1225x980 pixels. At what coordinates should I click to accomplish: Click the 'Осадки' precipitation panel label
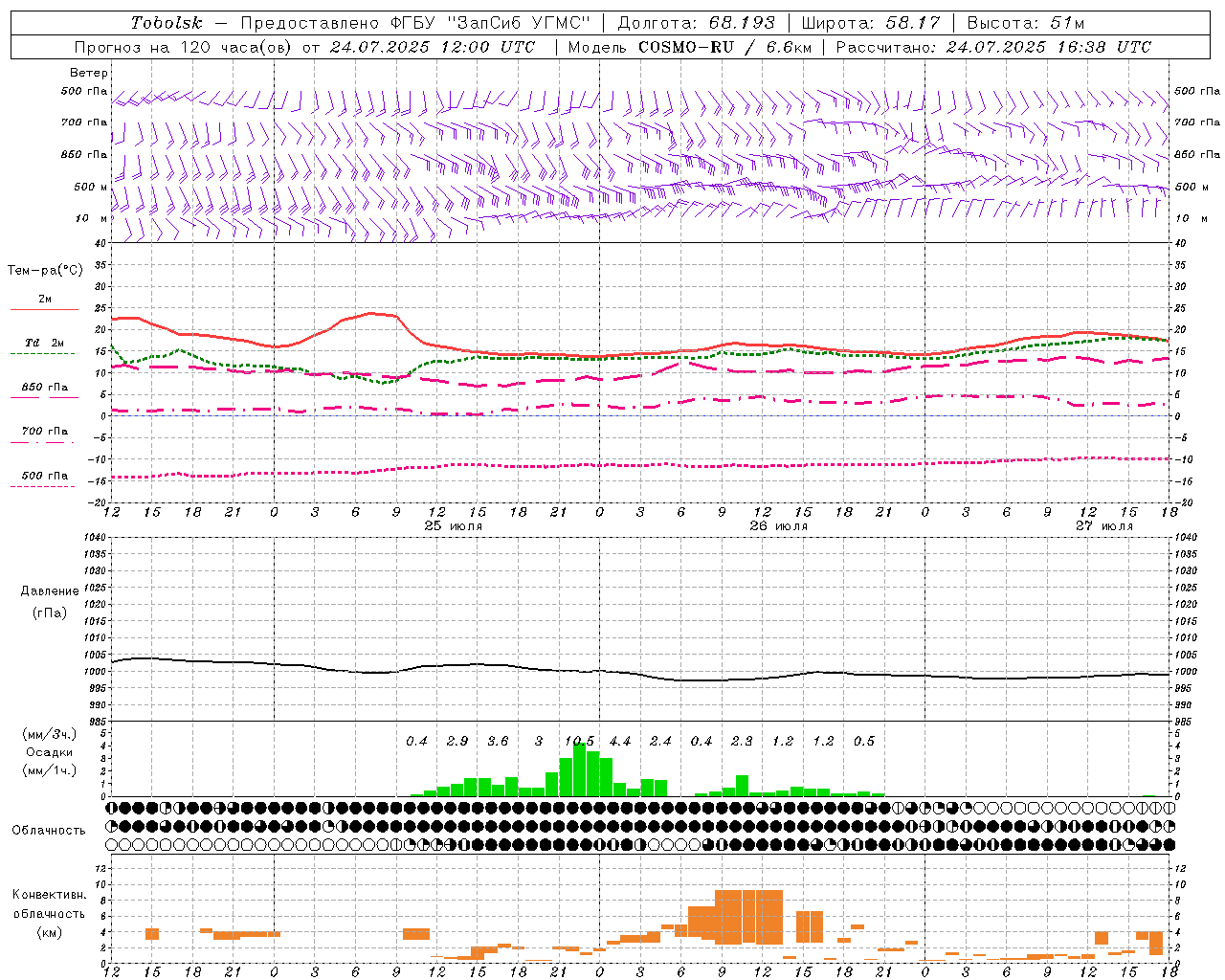tap(50, 752)
